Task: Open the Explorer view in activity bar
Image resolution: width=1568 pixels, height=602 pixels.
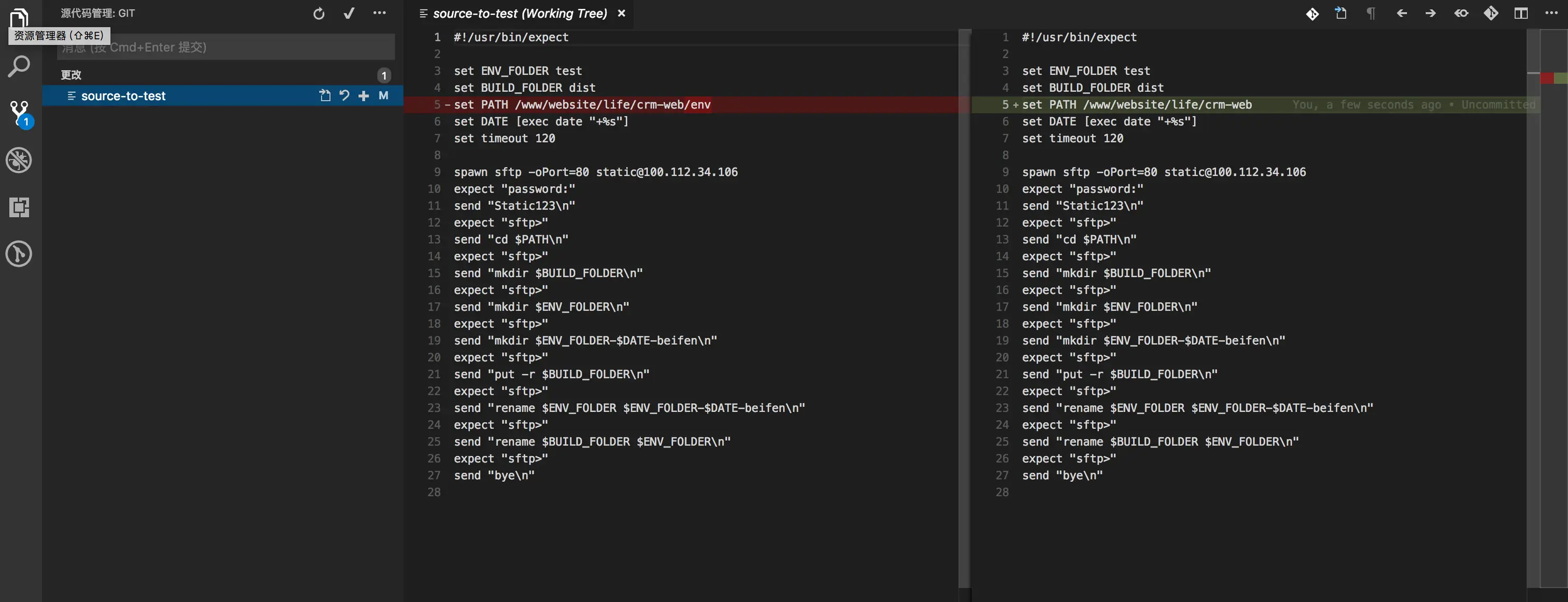Action: coord(19,17)
